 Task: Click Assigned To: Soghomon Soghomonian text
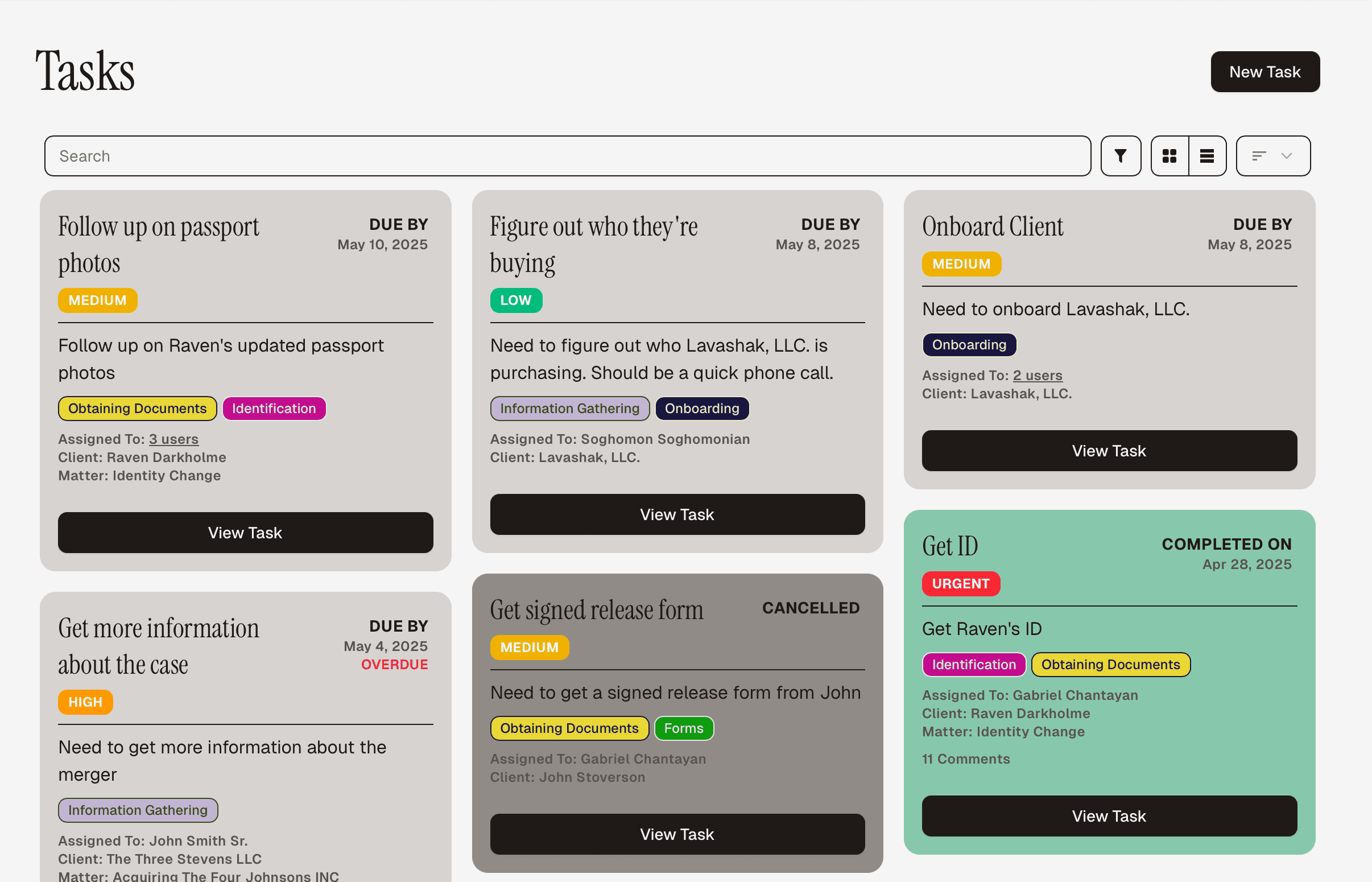620,439
